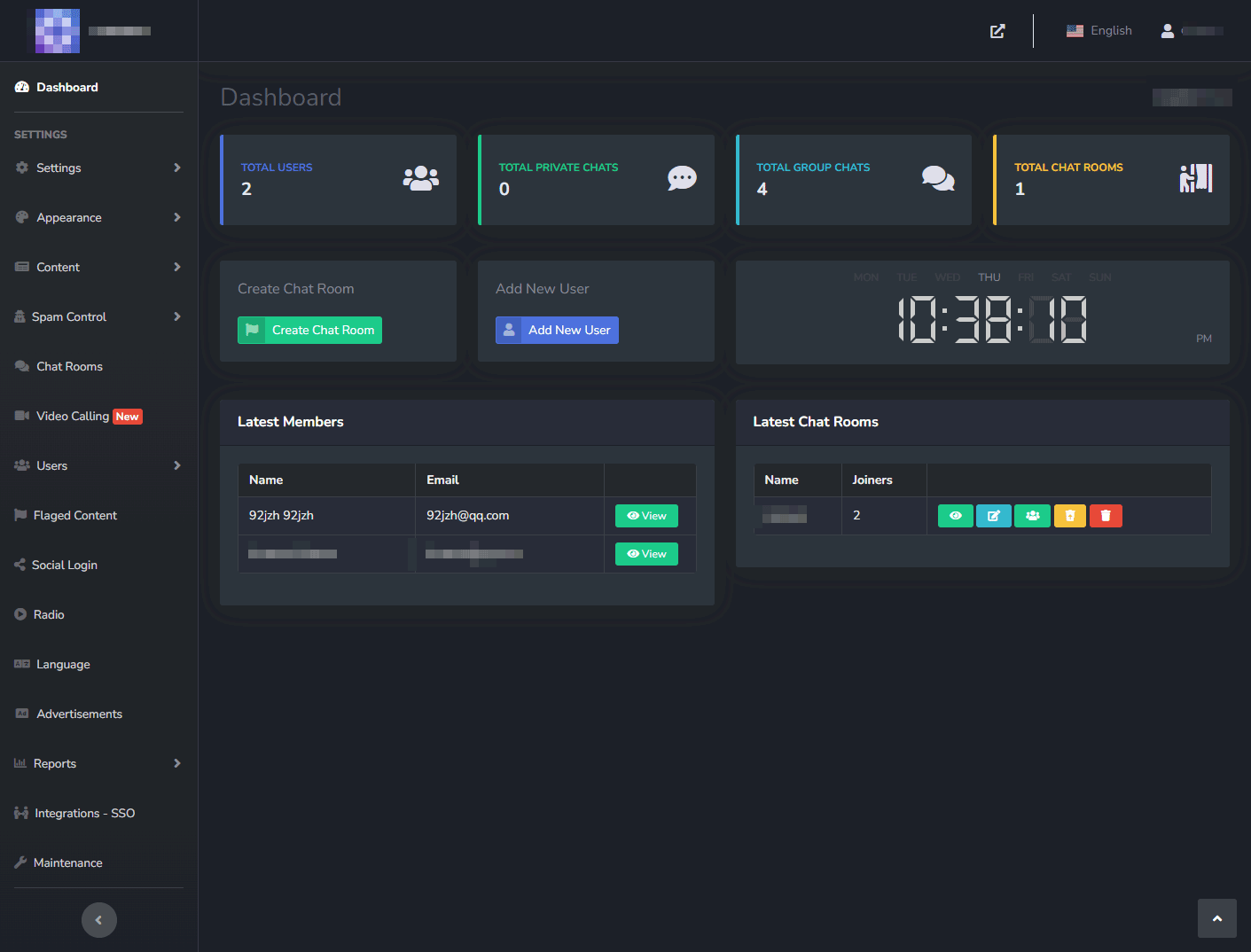Edit the chat room with pencil icon

(993, 516)
